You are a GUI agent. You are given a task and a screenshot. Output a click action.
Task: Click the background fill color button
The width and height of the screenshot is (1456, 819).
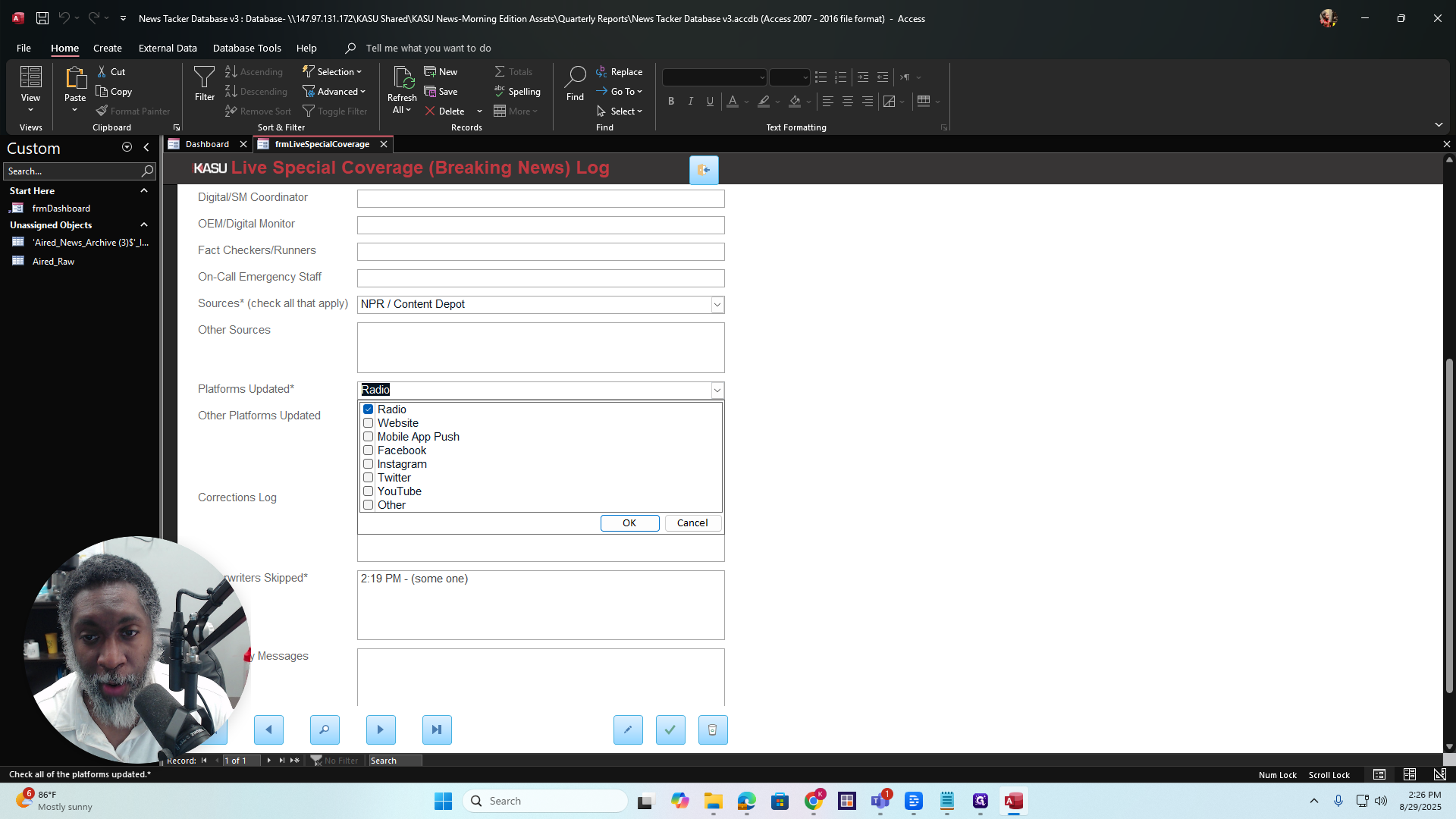[795, 101]
